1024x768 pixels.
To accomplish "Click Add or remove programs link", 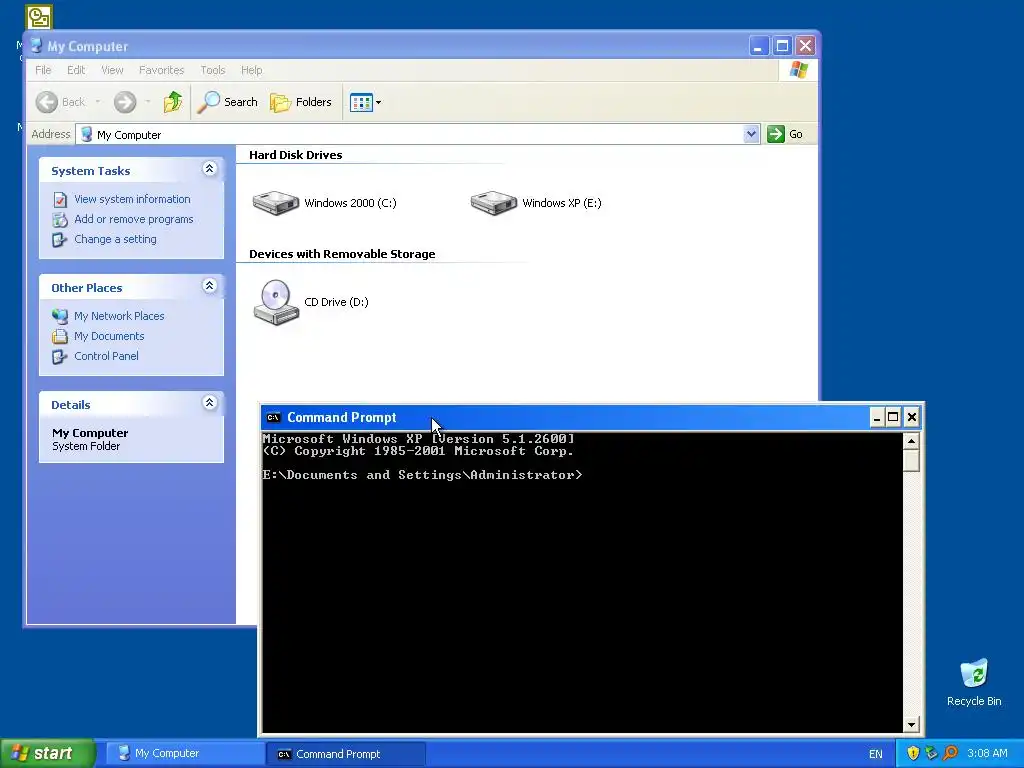I will coord(133,219).
